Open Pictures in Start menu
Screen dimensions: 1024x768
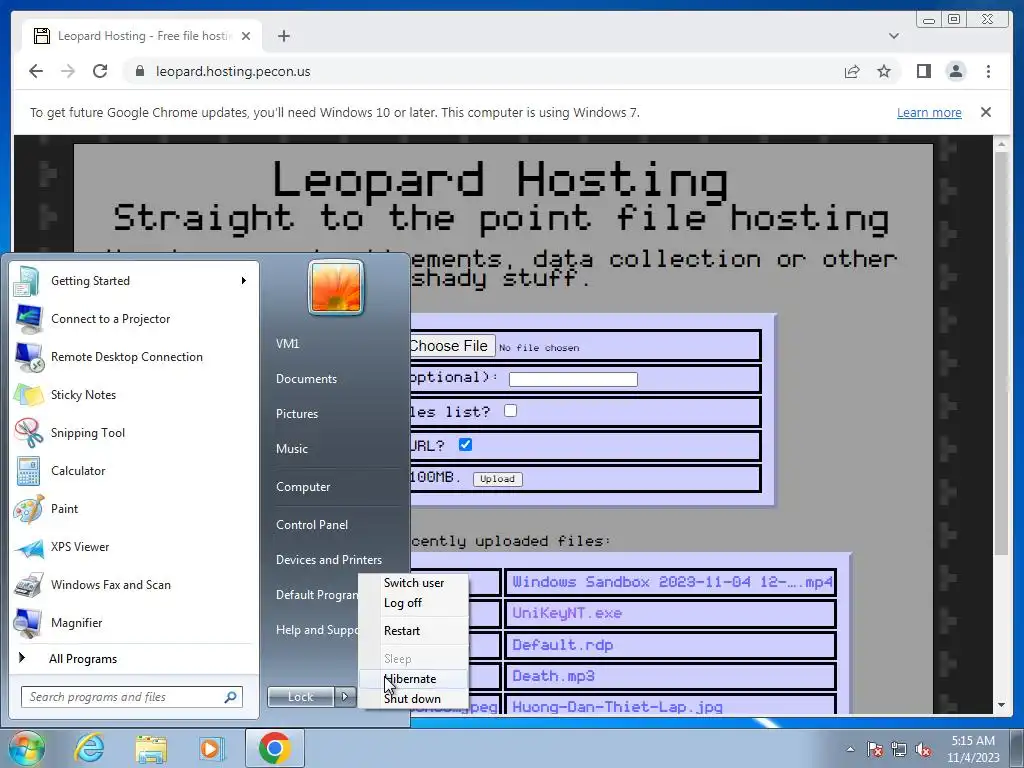[x=297, y=414]
